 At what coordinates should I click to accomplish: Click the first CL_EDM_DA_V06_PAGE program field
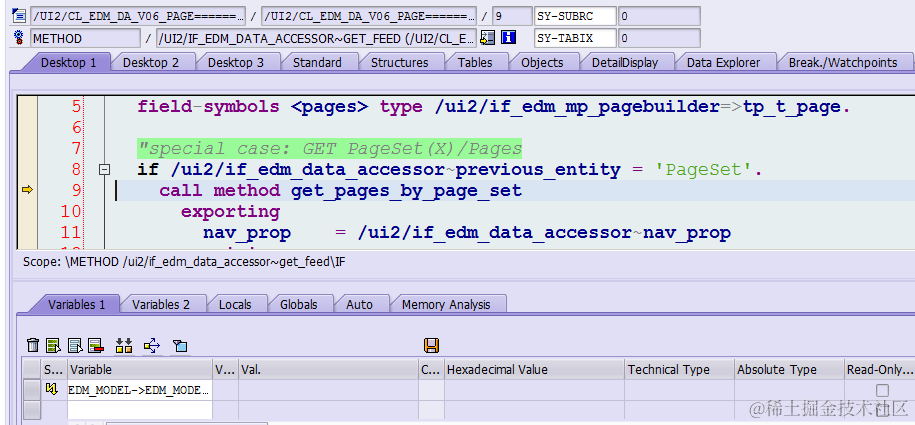[x=138, y=16]
